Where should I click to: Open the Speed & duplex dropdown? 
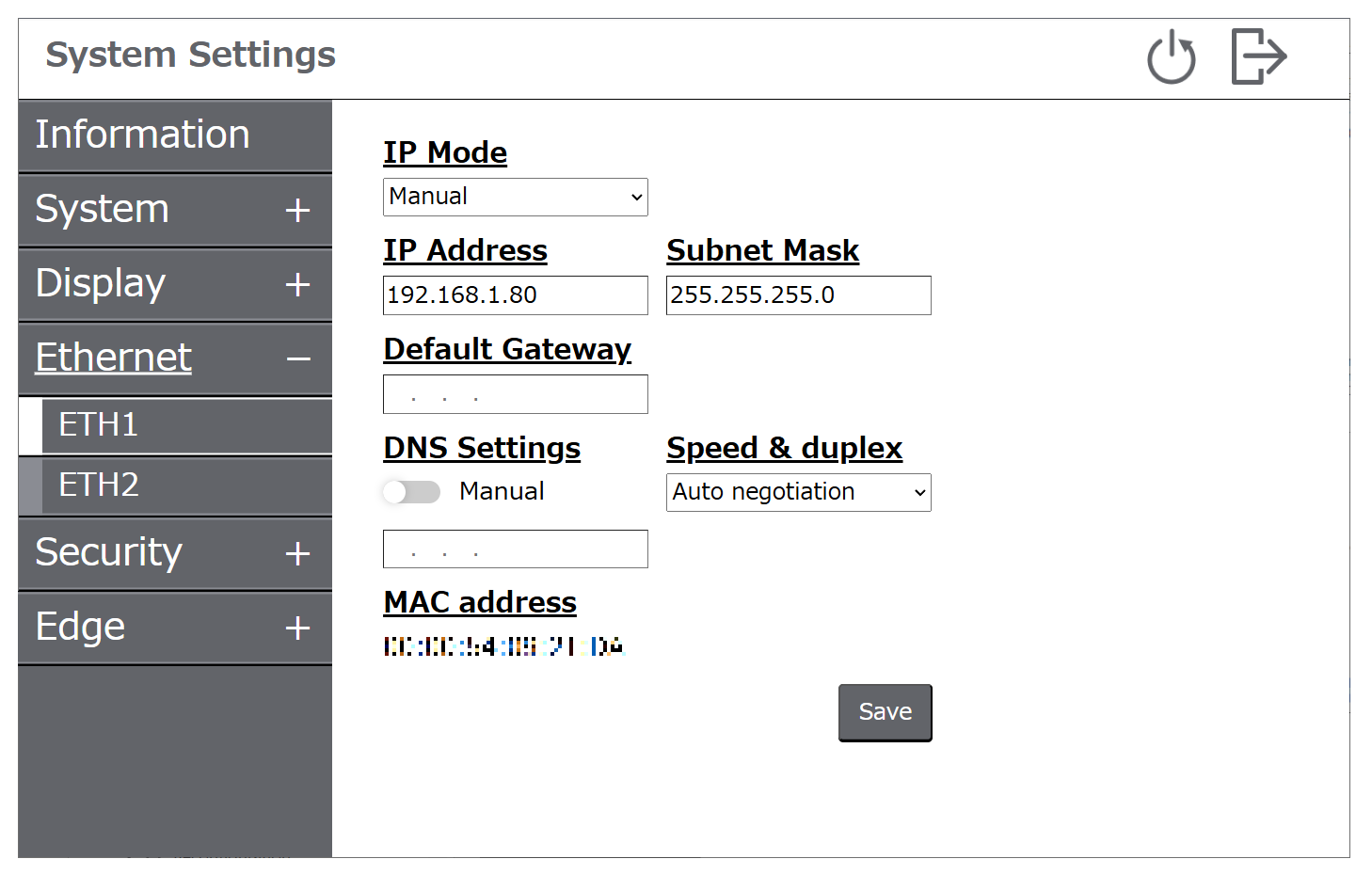(x=799, y=492)
